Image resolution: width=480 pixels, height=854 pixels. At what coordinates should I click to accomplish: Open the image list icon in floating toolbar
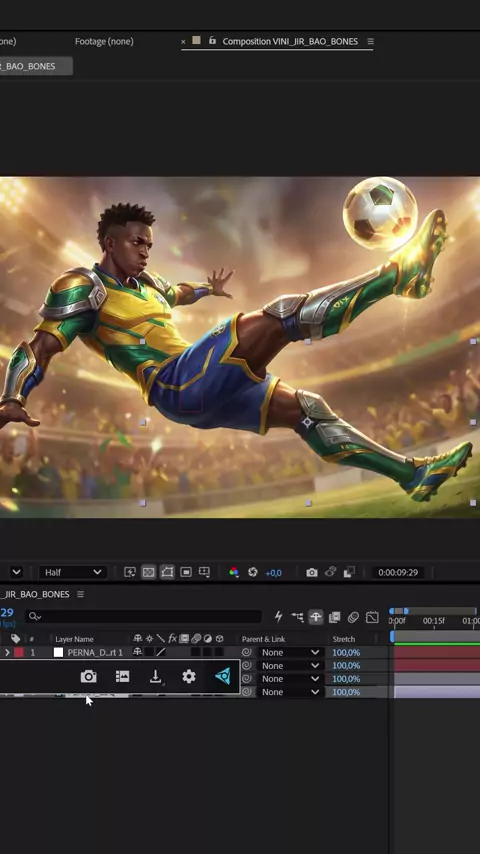click(x=123, y=676)
